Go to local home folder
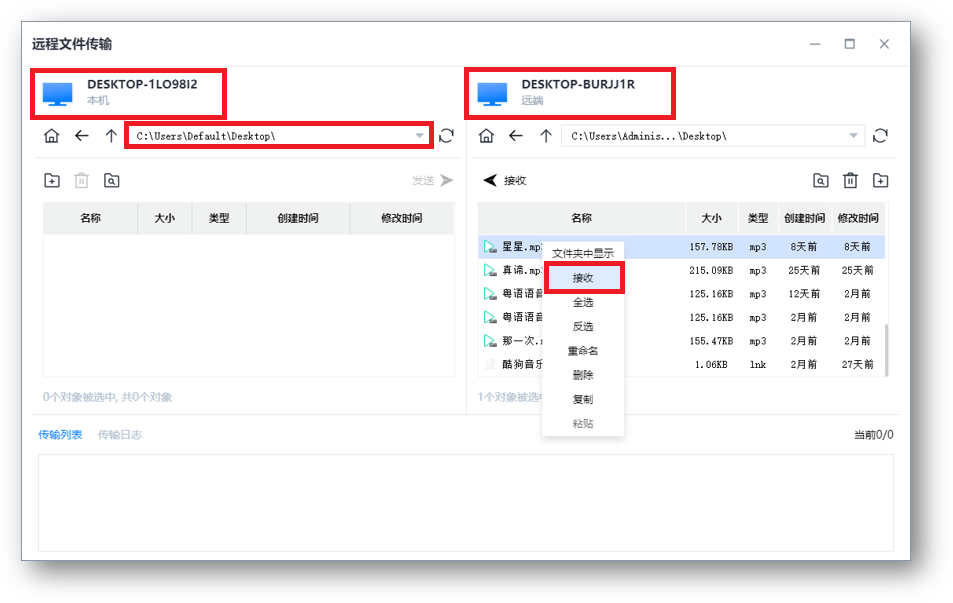This screenshot has width=953, height=603. [x=52, y=136]
